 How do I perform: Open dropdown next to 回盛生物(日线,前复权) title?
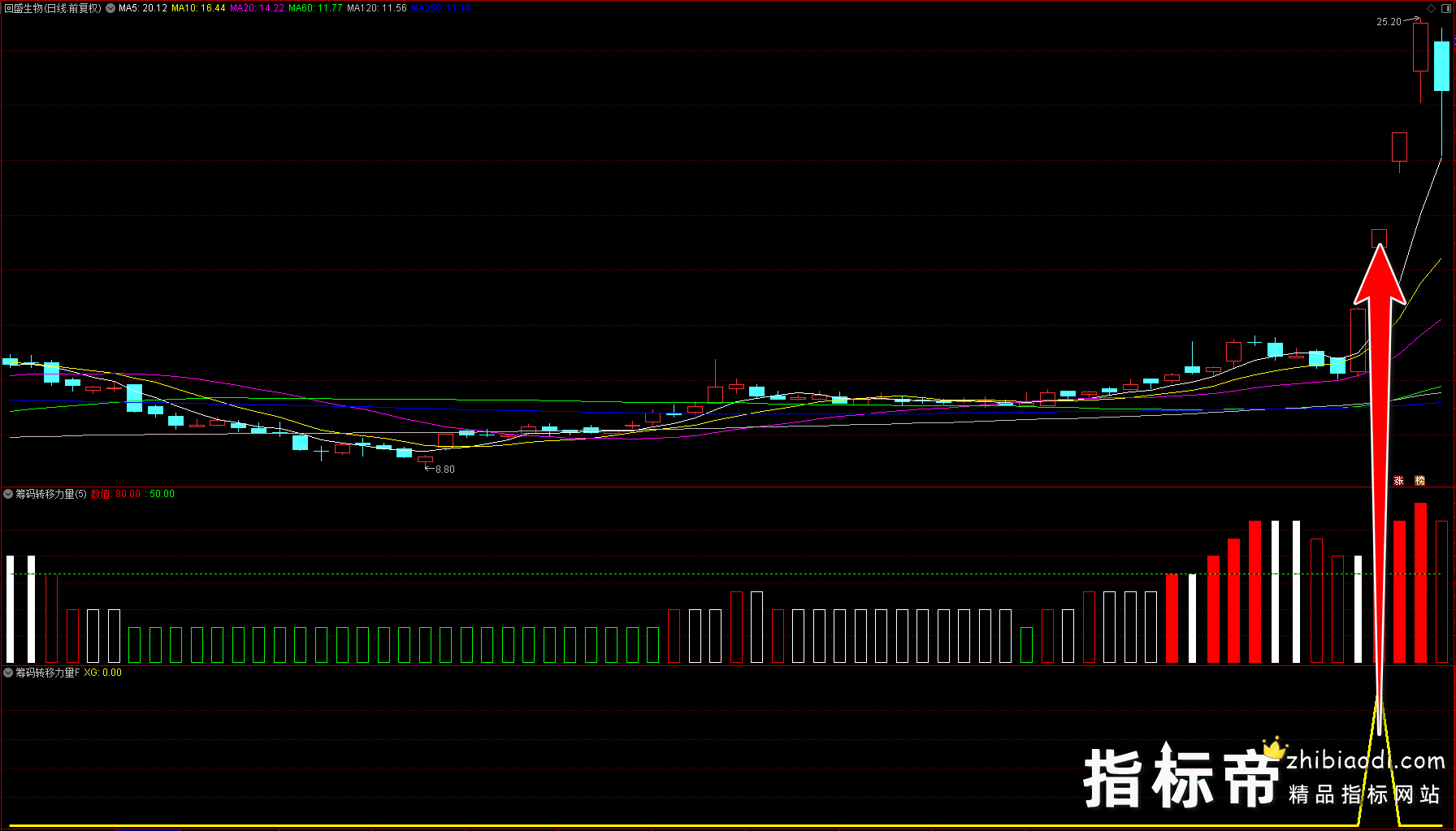[x=110, y=8]
